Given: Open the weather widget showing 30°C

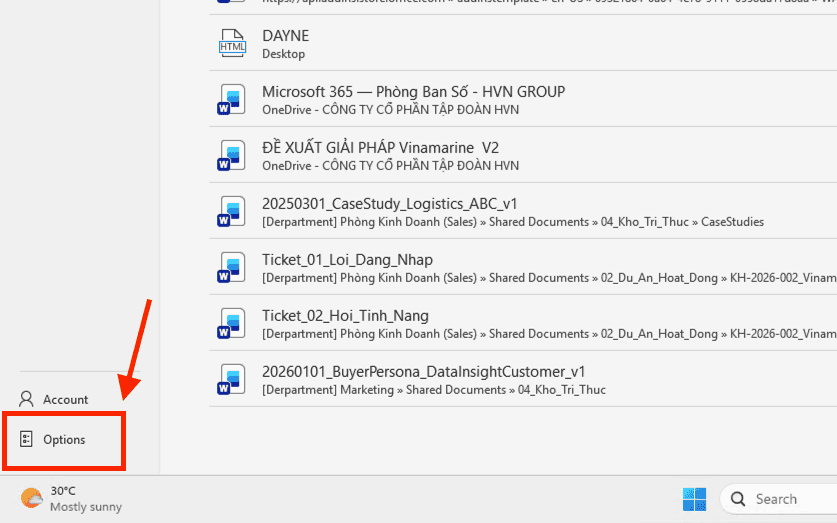Looking at the screenshot, I should point(71,499).
